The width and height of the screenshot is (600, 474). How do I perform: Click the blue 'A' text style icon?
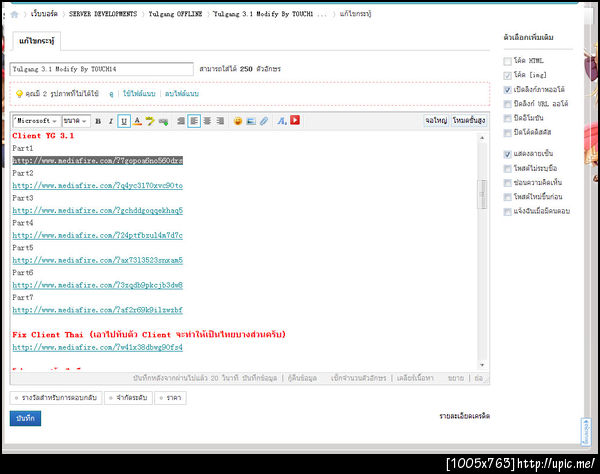[x=282, y=121]
